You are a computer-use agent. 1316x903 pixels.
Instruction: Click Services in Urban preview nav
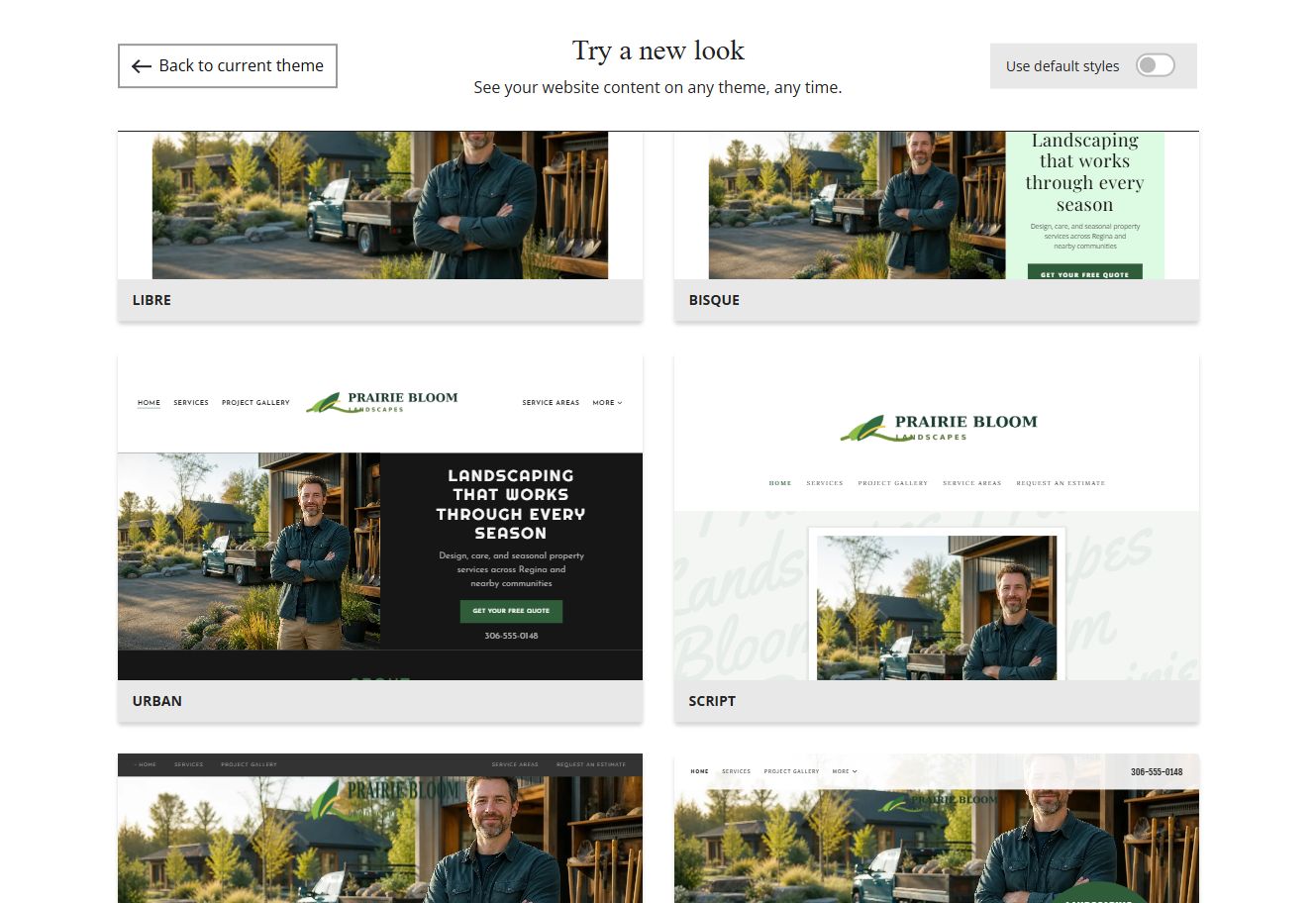[x=191, y=403]
